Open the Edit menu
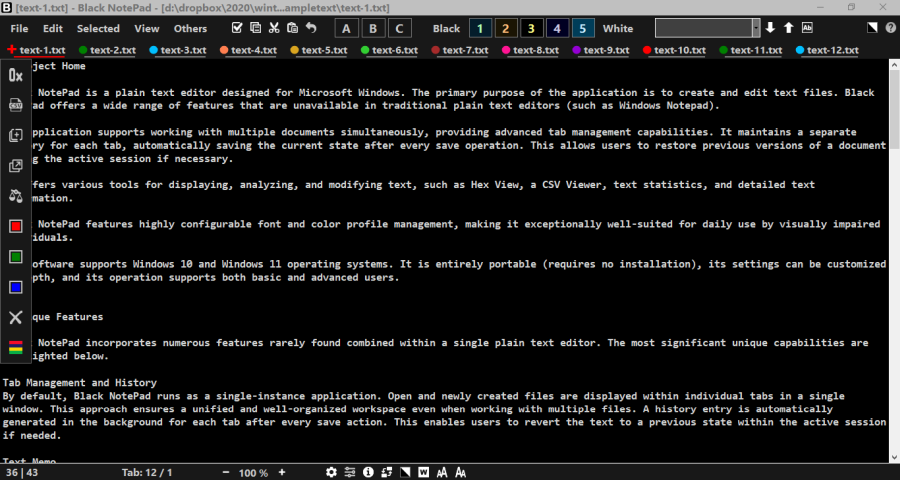900x480 pixels. 53,28
